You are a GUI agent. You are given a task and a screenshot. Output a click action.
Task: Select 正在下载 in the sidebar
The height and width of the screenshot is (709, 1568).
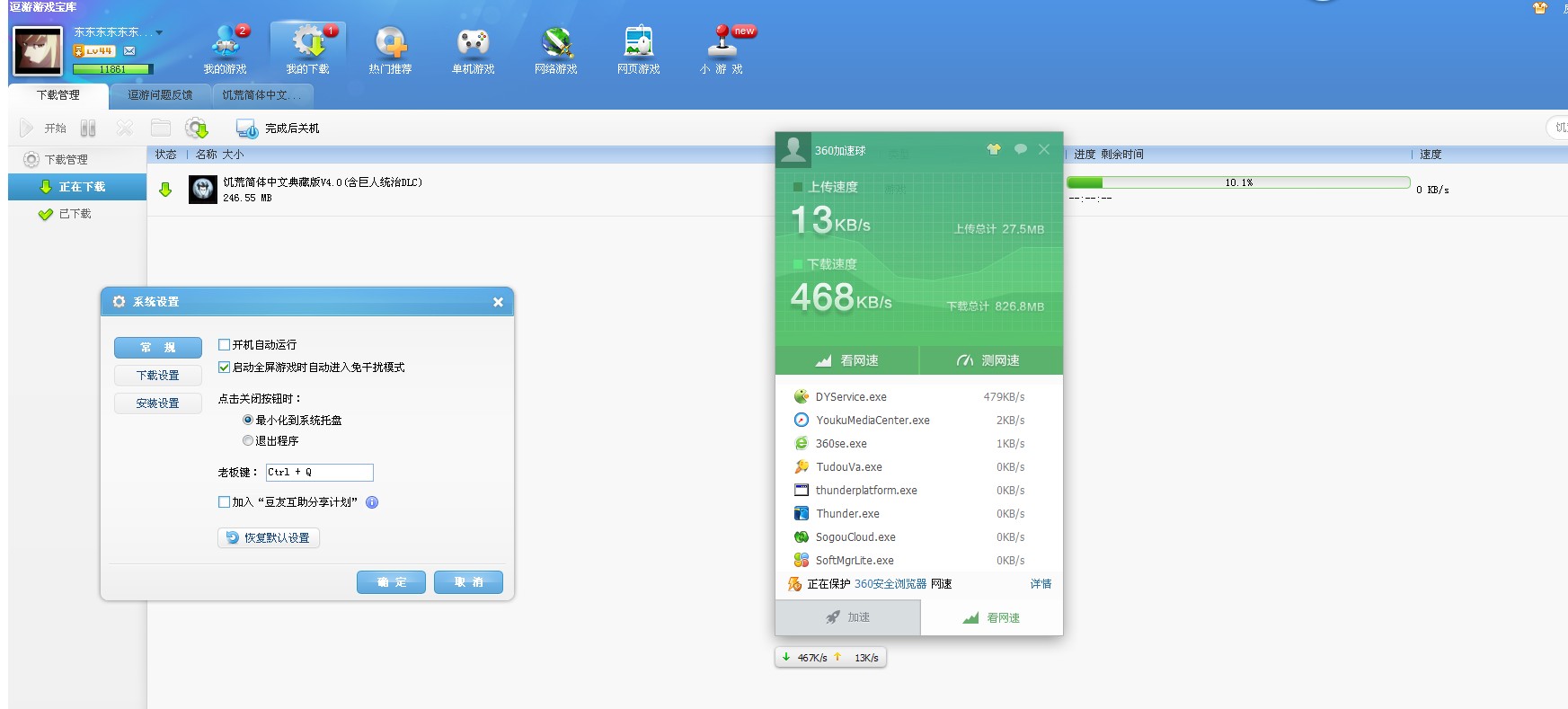[77, 187]
